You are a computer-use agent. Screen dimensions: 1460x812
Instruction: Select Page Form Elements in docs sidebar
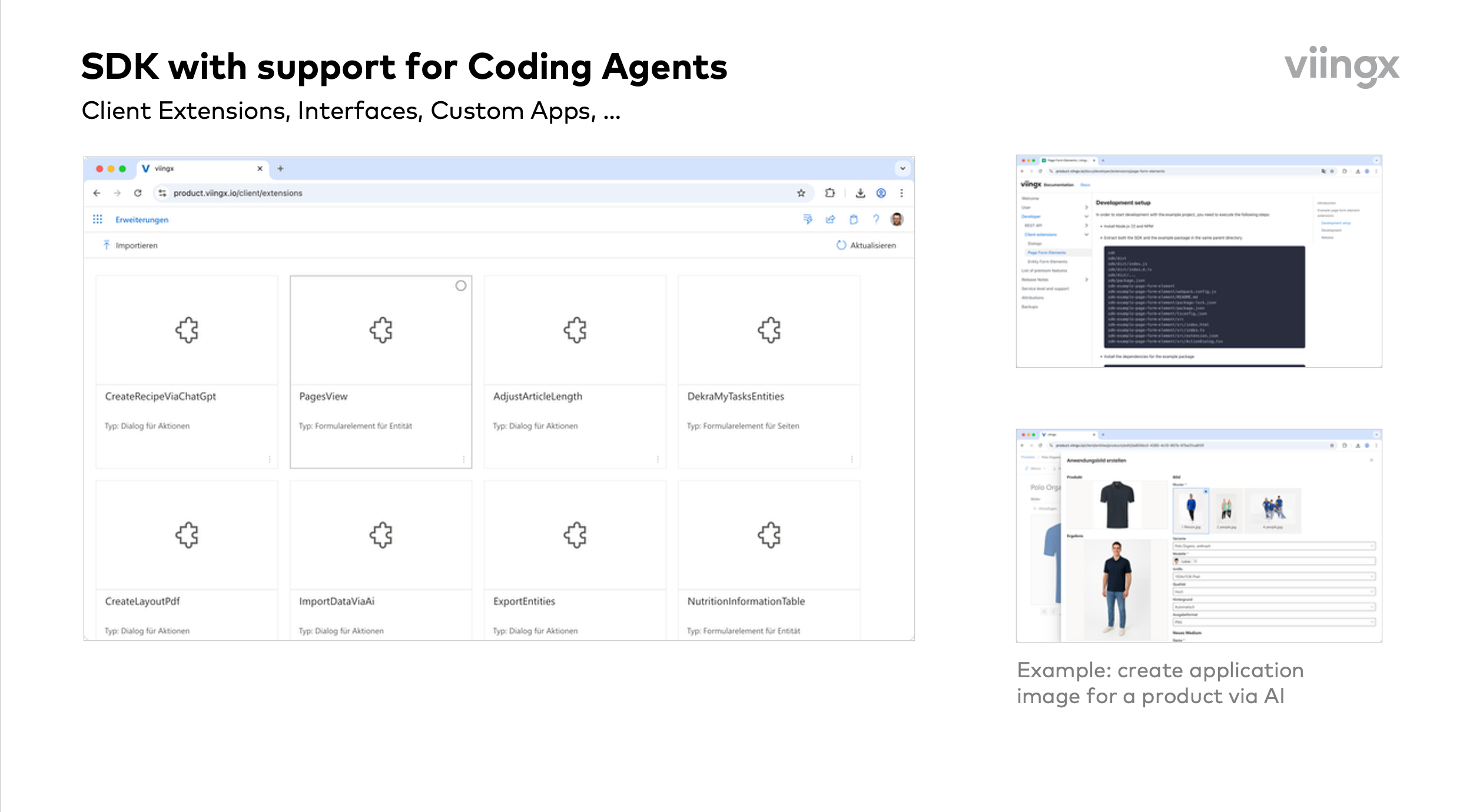(1047, 252)
